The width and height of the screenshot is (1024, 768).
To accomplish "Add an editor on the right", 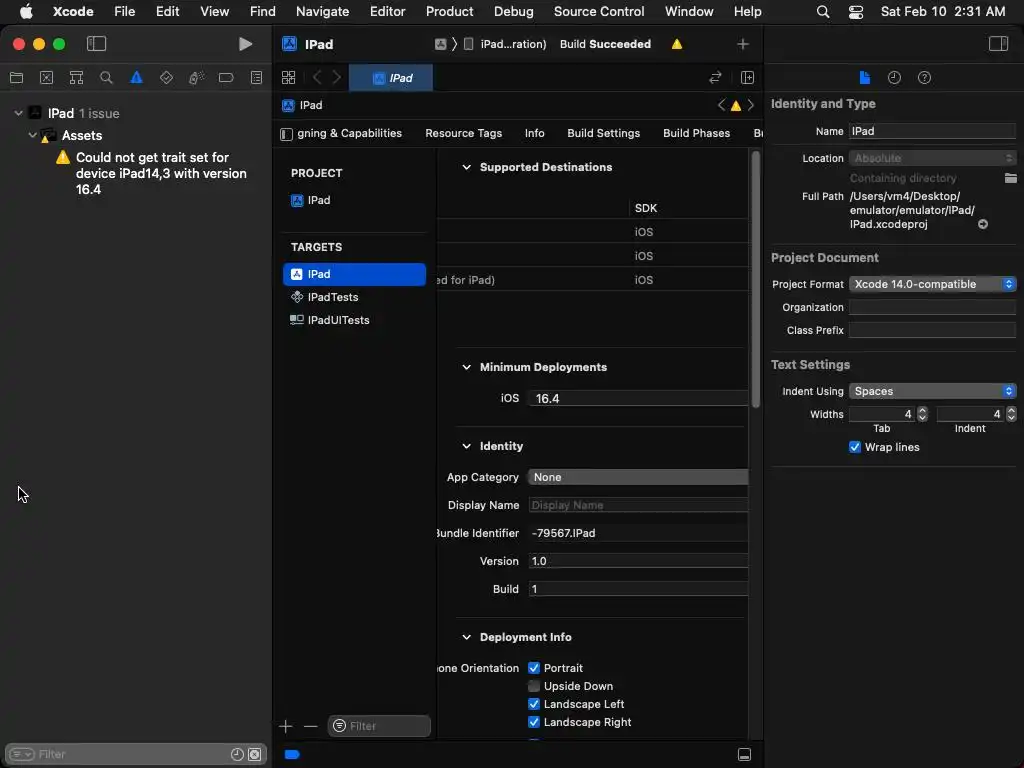I will pyautogui.click(x=747, y=78).
